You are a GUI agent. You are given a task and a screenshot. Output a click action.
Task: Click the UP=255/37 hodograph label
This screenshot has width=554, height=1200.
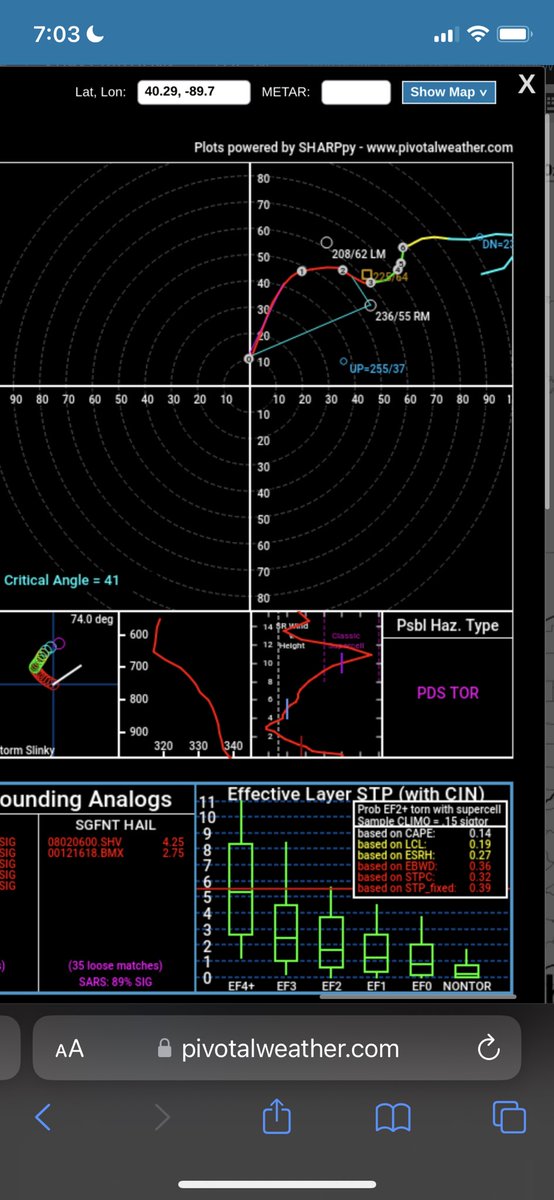point(376,369)
